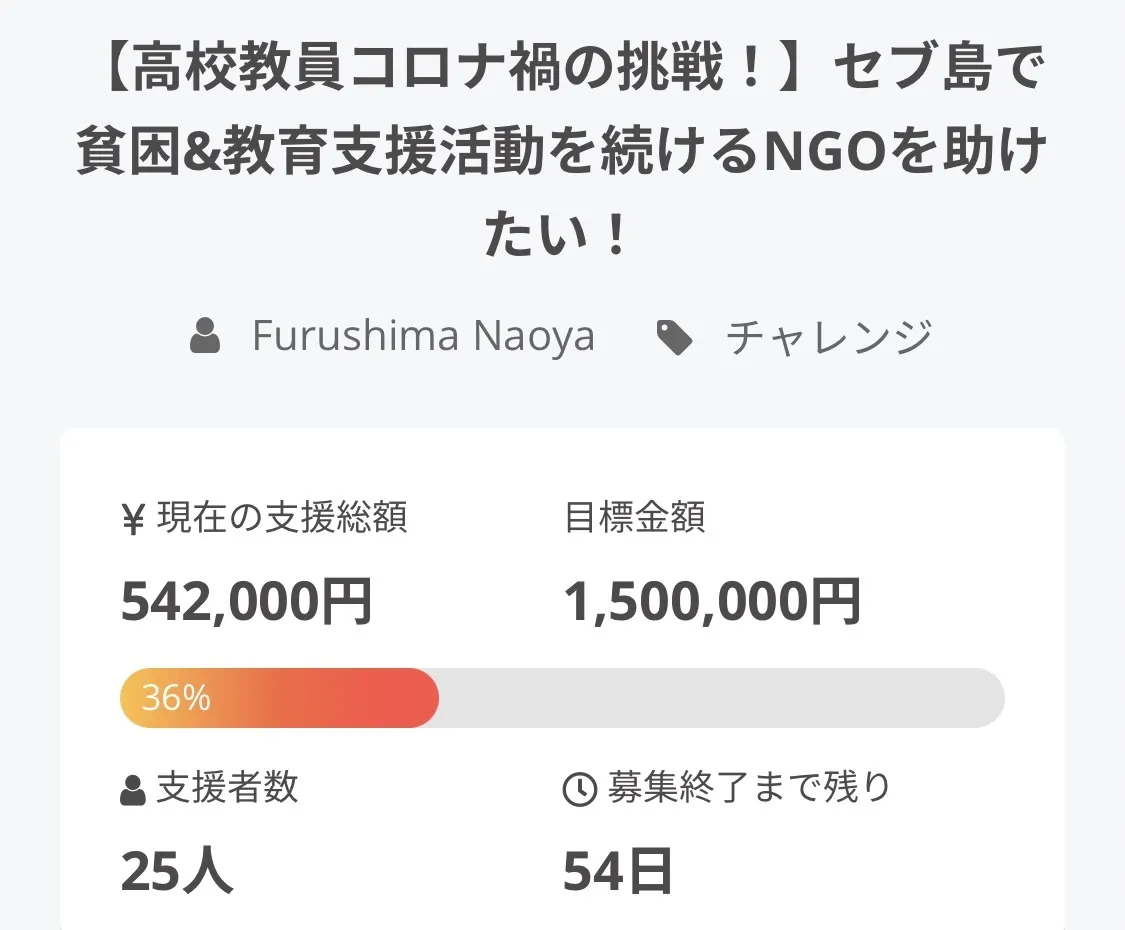Click the 54日 remaining days value
Screen dimensions: 1125x930
(x=617, y=871)
